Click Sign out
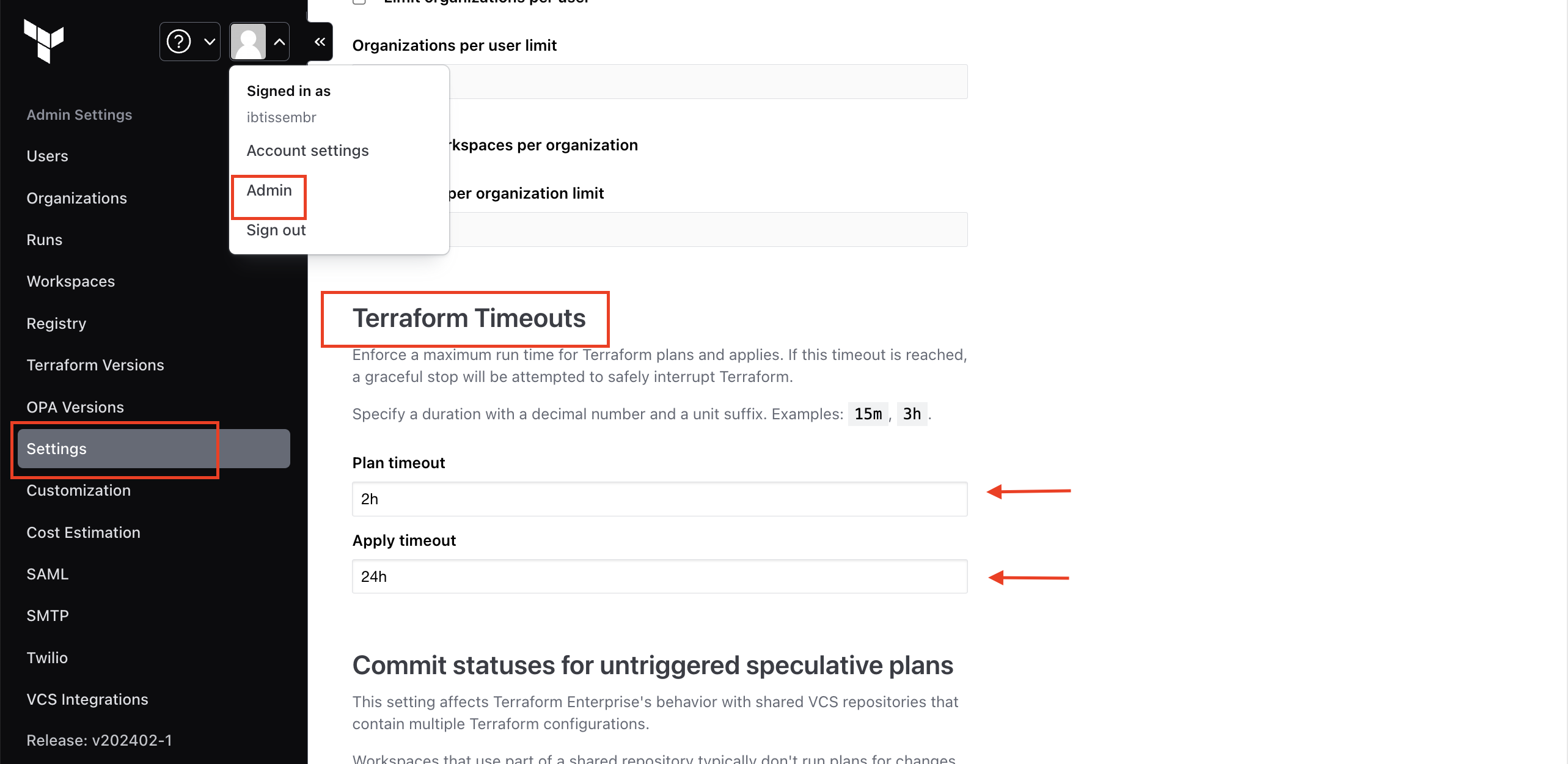 (x=276, y=230)
